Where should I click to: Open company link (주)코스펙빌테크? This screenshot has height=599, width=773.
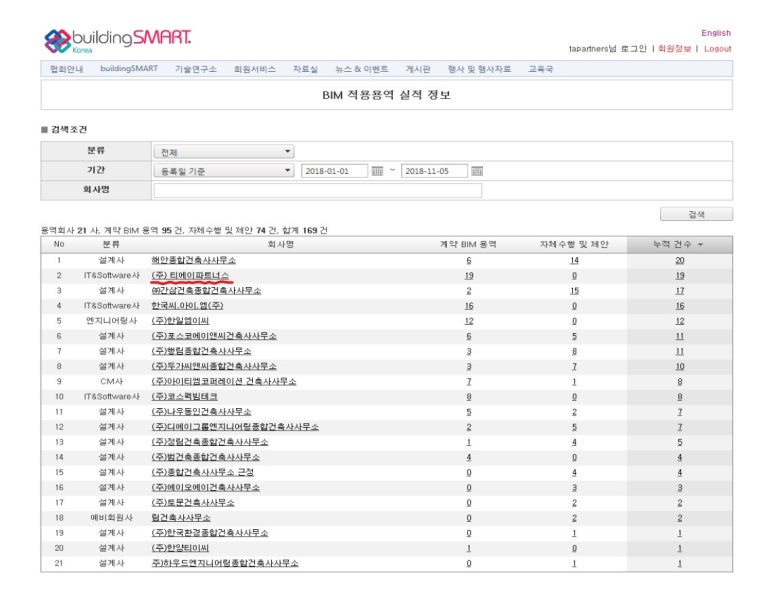(184, 396)
